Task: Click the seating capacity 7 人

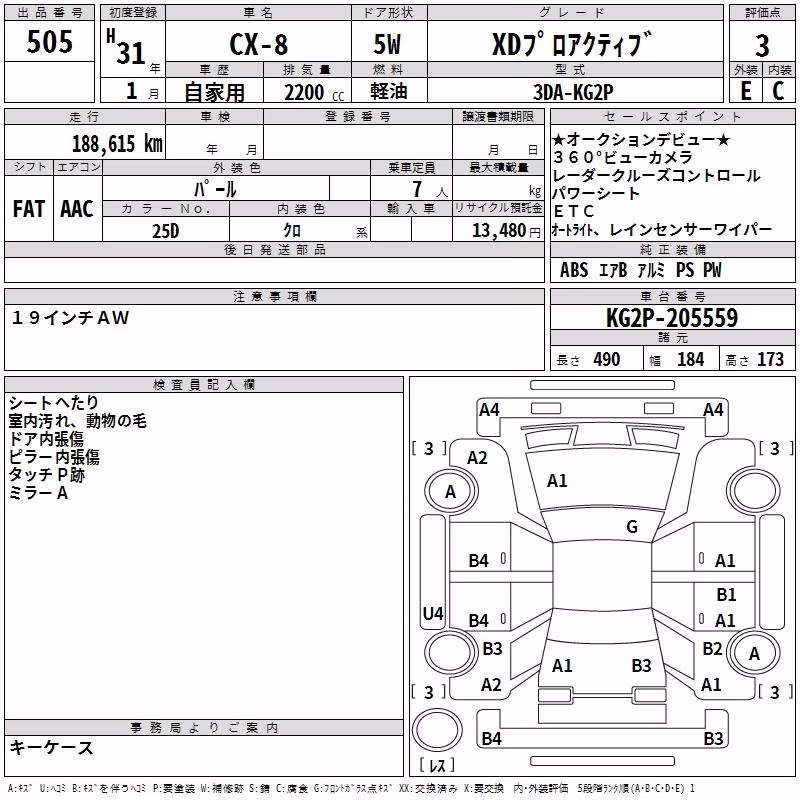Action: (x=430, y=189)
